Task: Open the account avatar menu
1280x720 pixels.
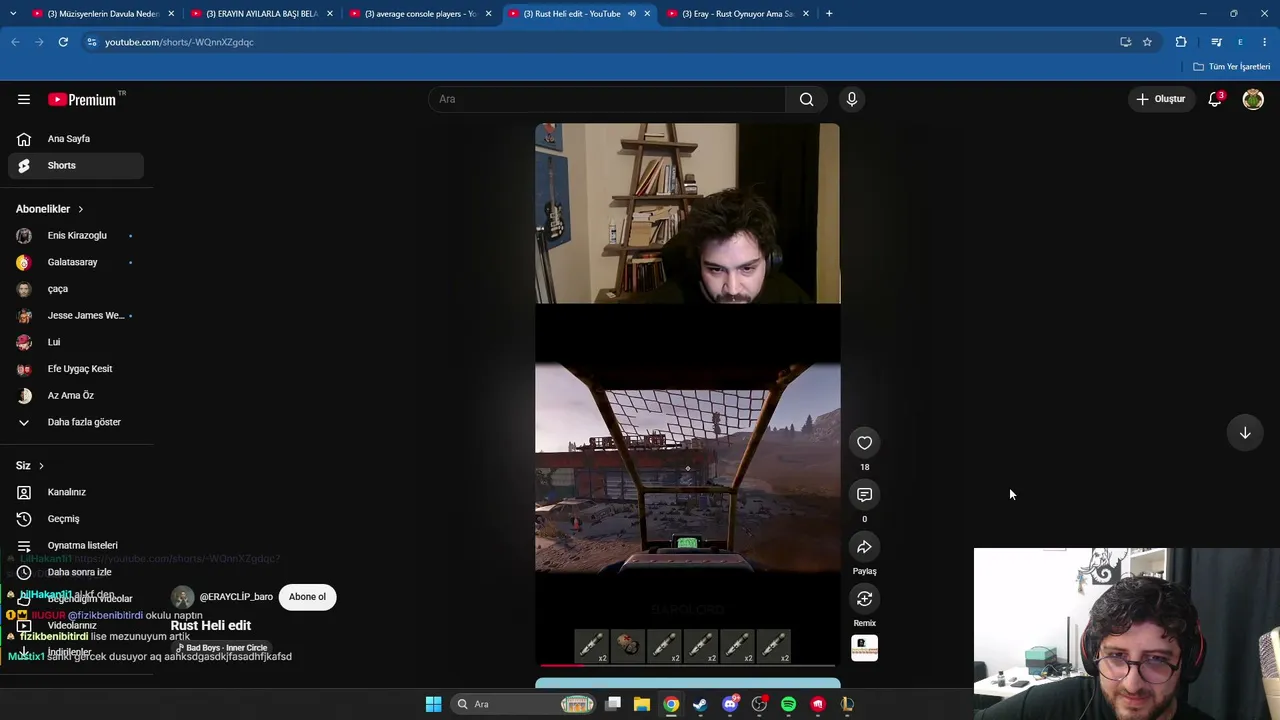Action: (1253, 99)
